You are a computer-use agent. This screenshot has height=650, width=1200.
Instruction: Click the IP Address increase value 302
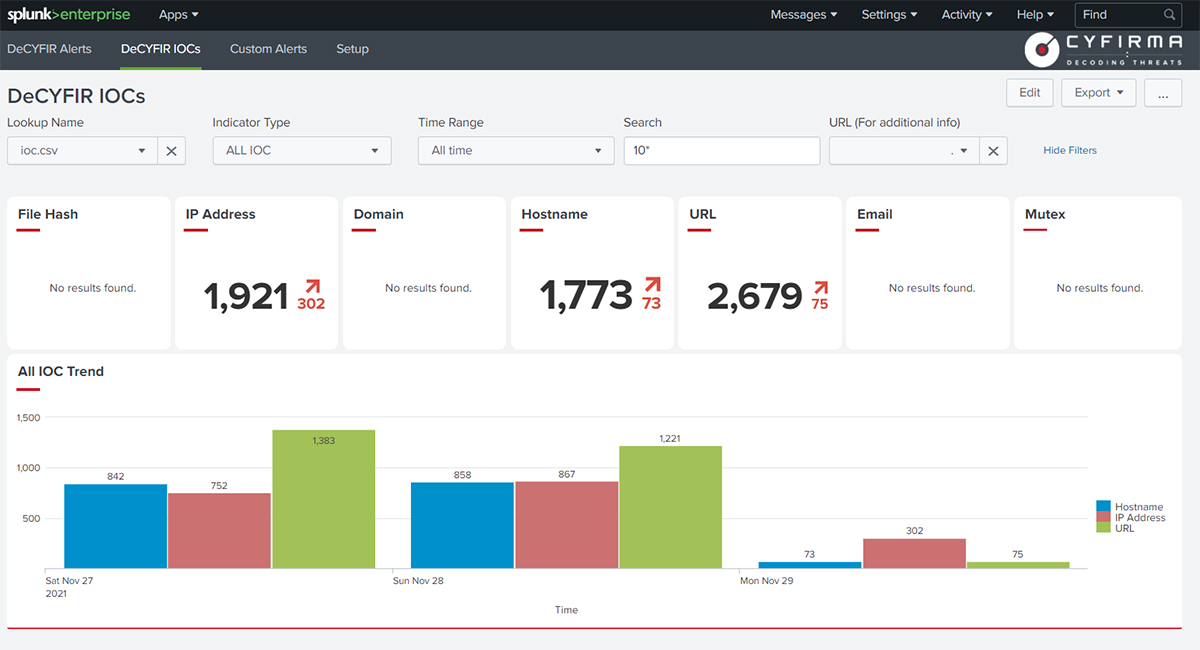pyautogui.click(x=311, y=304)
